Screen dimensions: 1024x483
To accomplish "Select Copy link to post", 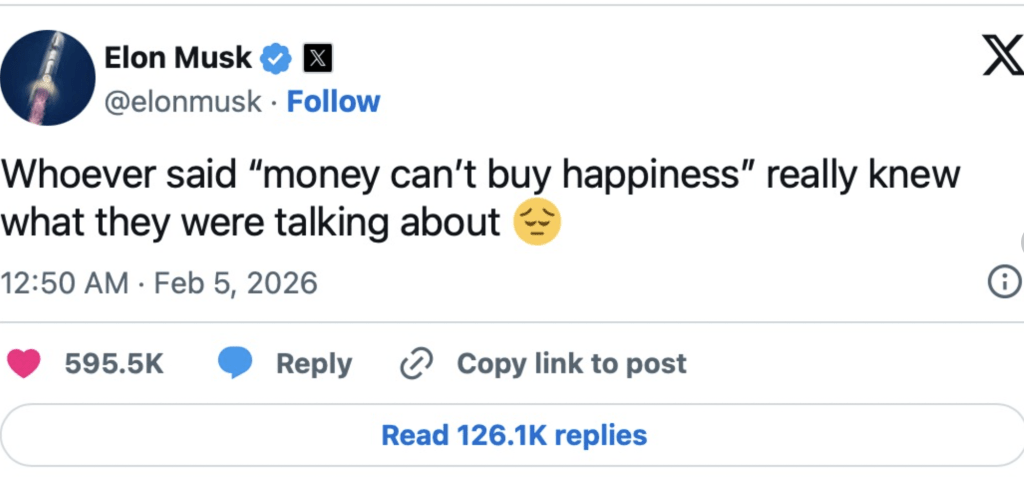I will point(571,364).
